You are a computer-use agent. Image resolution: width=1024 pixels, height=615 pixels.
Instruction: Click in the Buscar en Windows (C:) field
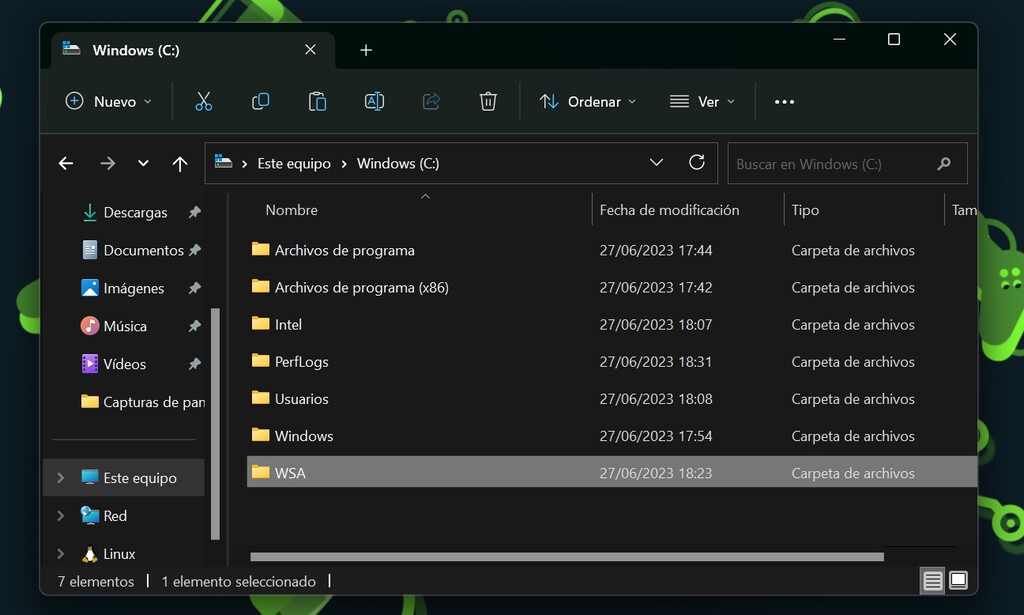point(847,163)
